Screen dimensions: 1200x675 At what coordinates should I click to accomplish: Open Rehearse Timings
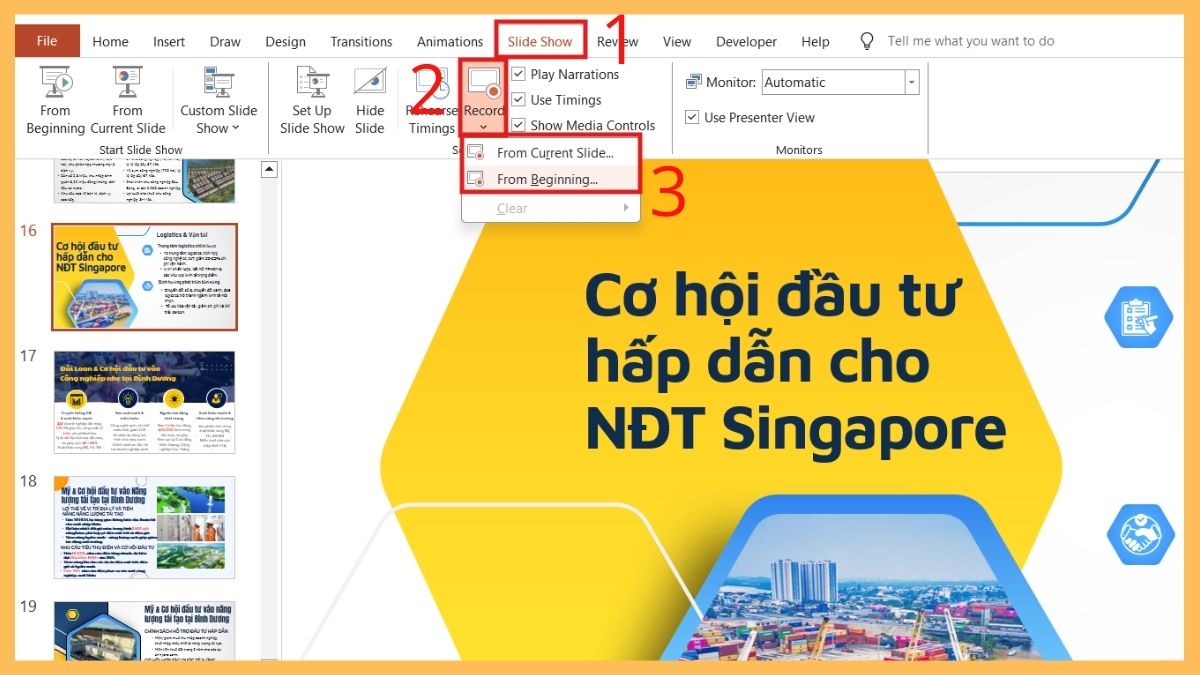[x=432, y=98]
